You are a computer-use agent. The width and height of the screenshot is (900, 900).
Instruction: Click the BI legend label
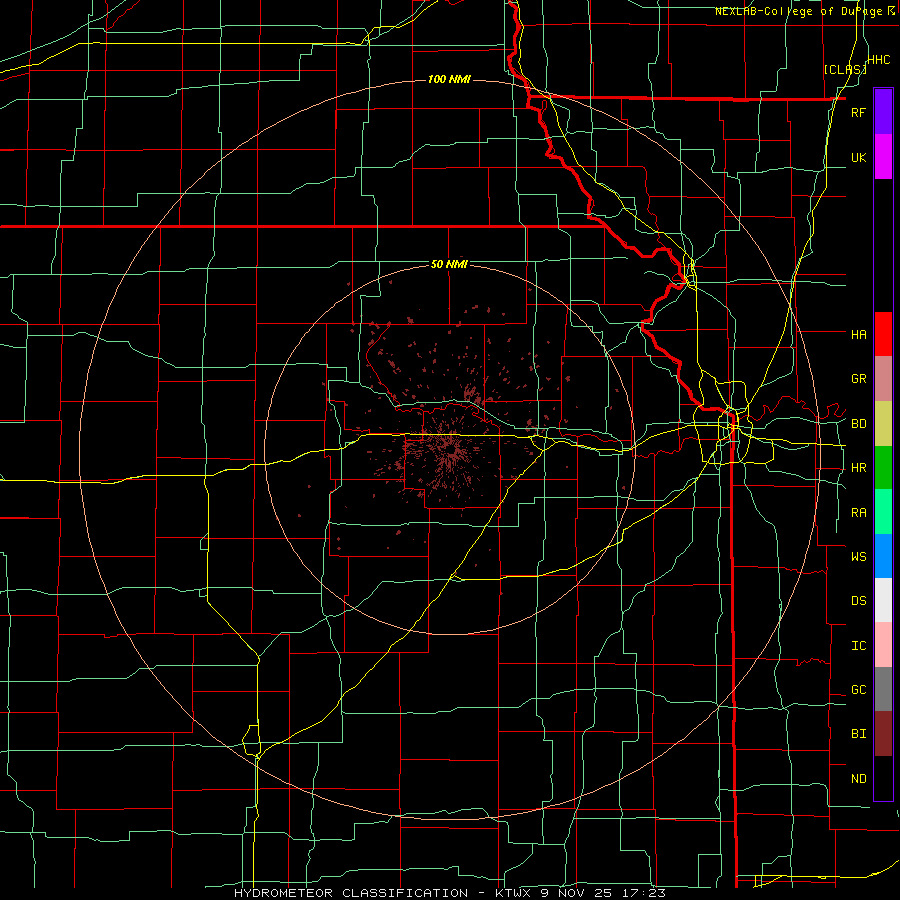click(858, 734)
